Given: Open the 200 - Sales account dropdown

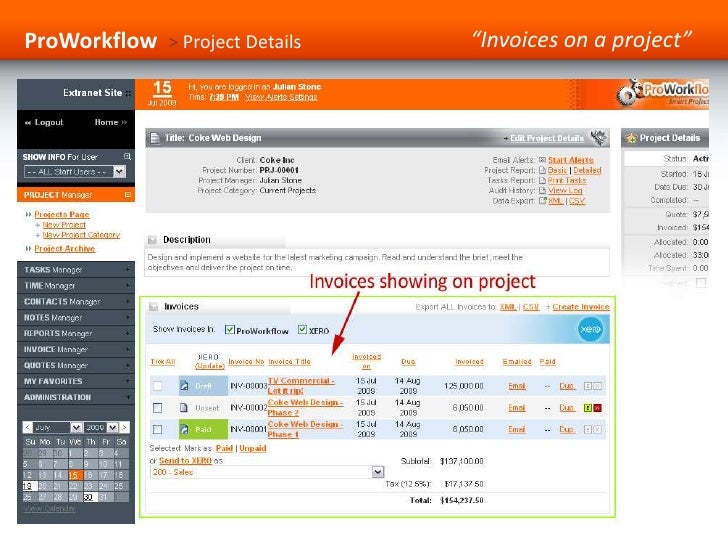Looking at the screenshot, I should [x=267, y=472].
